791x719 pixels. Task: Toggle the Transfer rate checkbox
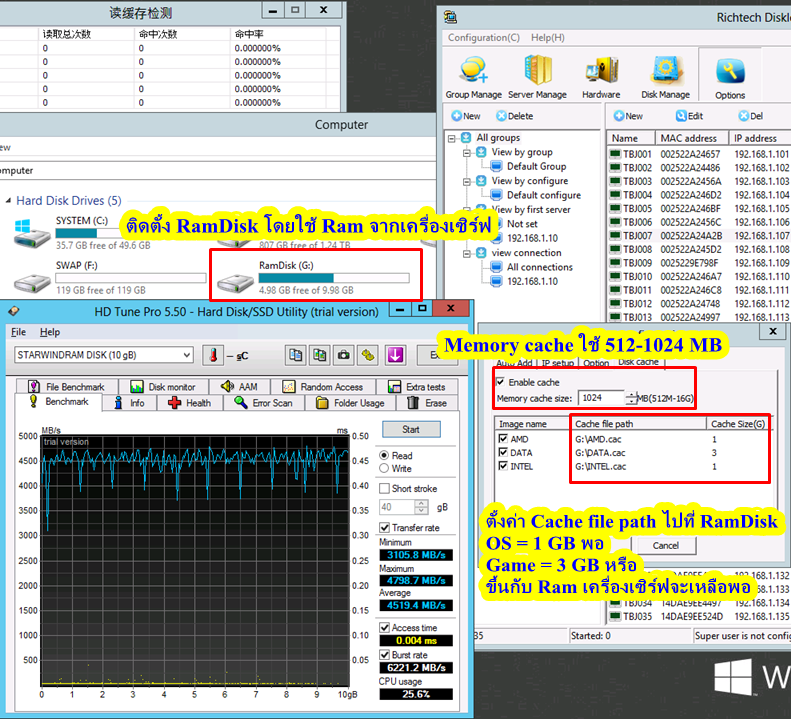click(384, 527)
